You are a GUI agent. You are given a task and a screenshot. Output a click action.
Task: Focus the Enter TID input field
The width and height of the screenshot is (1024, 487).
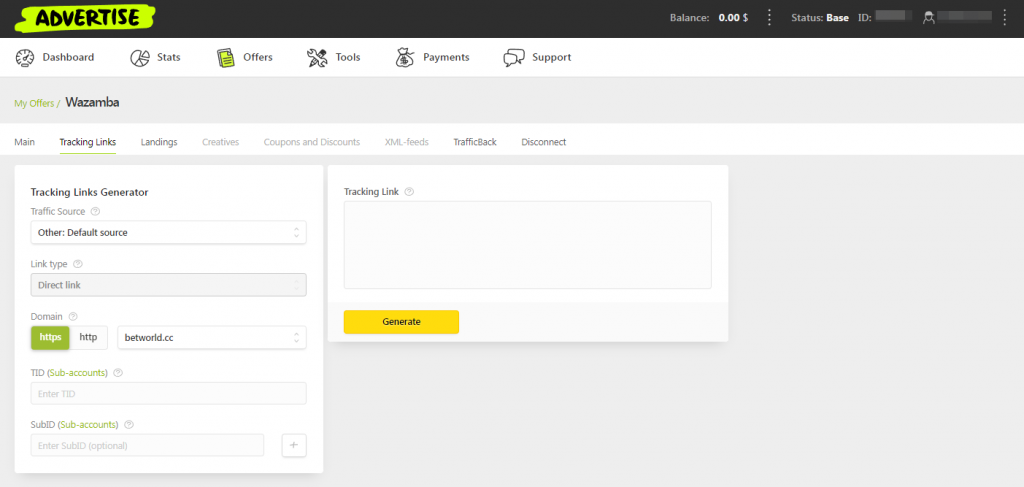pyautogui.click(x=168, y=394)
